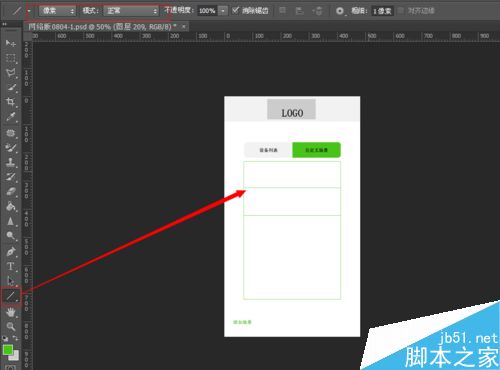Click the path alignment icon in options bar

[299, 11]
